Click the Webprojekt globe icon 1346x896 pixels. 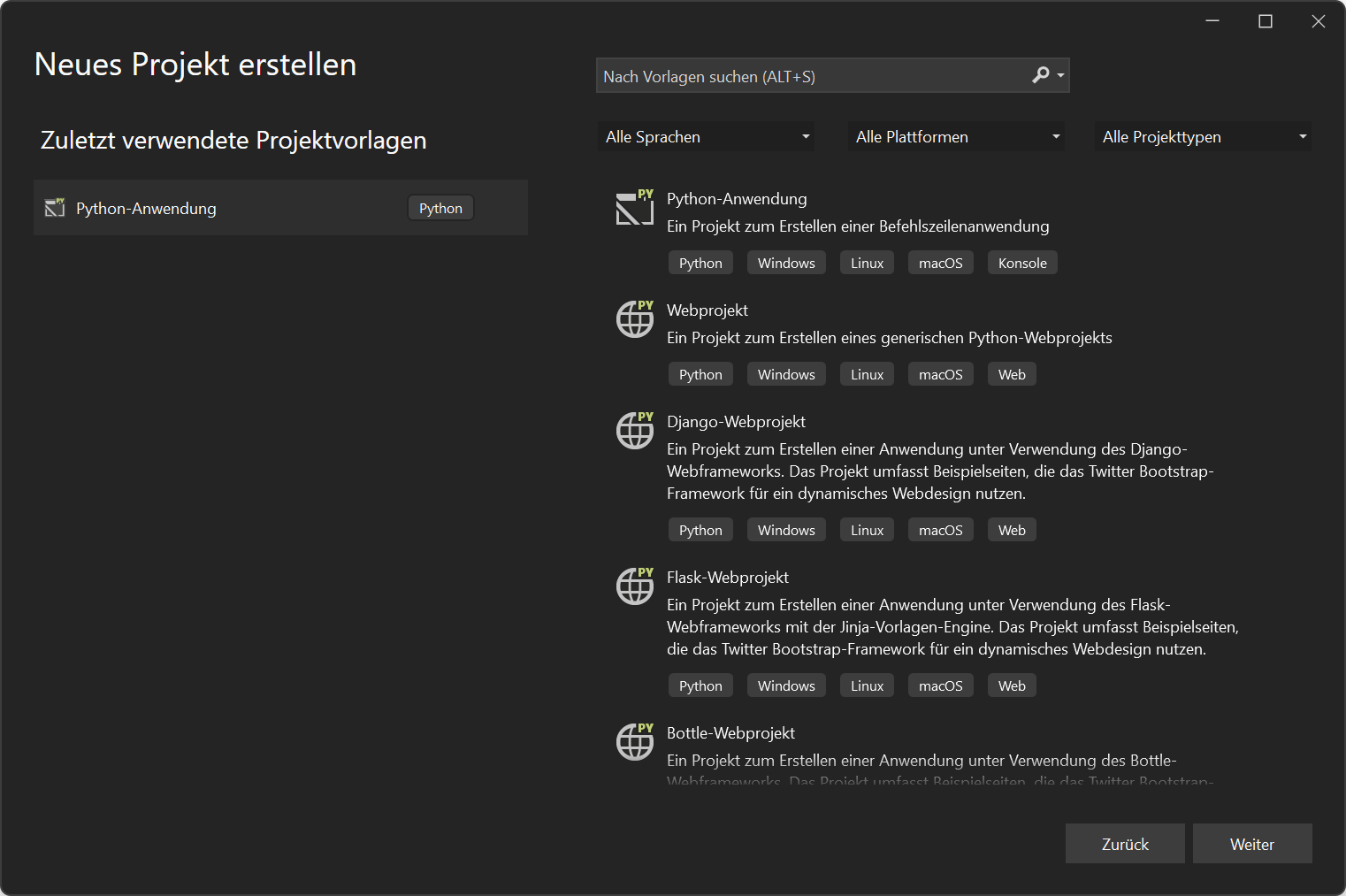(634, 319)
